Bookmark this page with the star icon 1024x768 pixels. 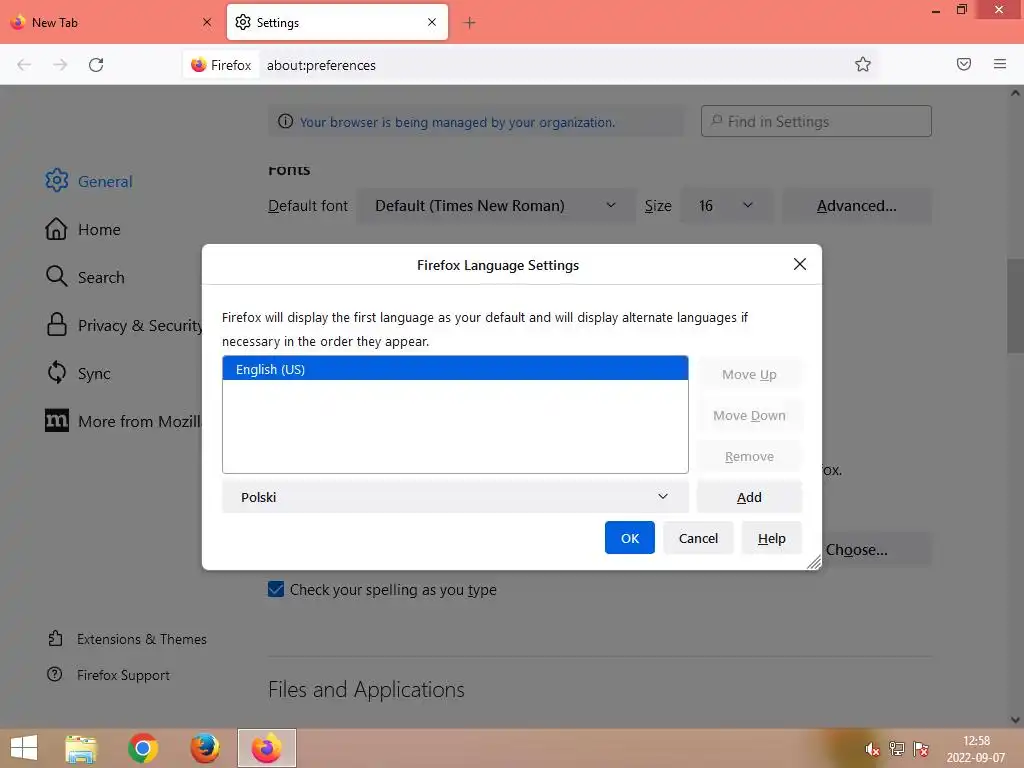[863, 64]
